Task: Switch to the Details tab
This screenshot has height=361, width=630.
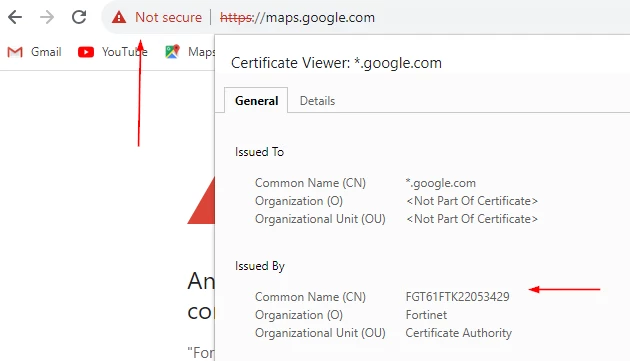Action: tap(317, 101)
